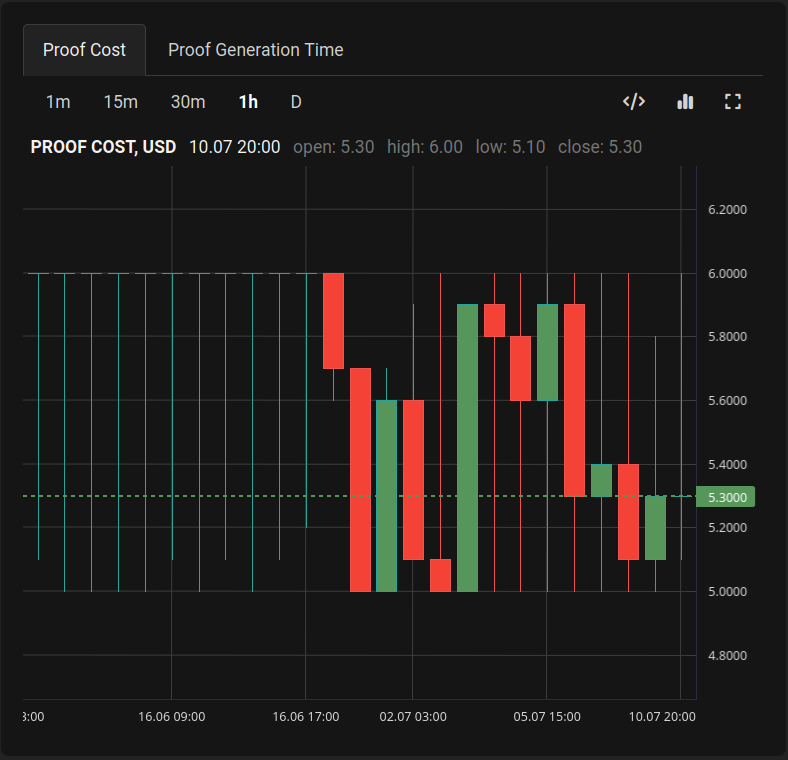Pick the 1h timeframe
Screen dimensions: 788x760
[248, 102]
